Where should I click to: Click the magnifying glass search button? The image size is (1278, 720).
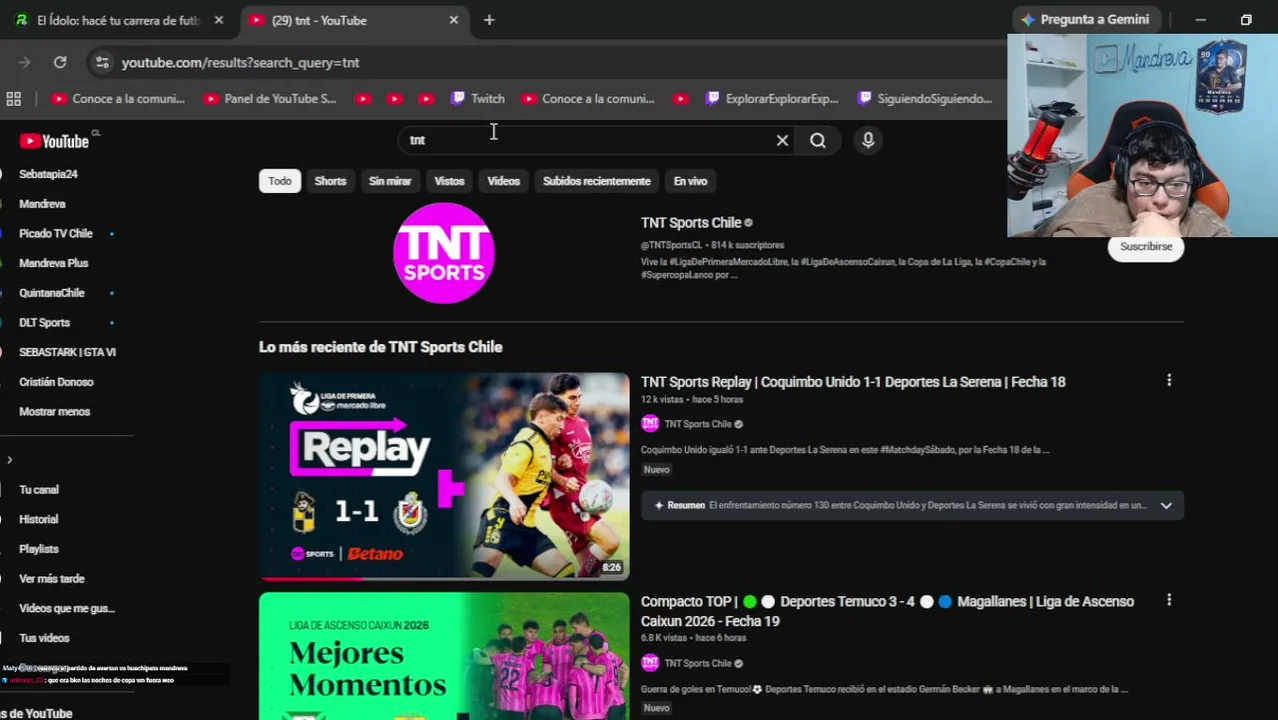[818, 140]
